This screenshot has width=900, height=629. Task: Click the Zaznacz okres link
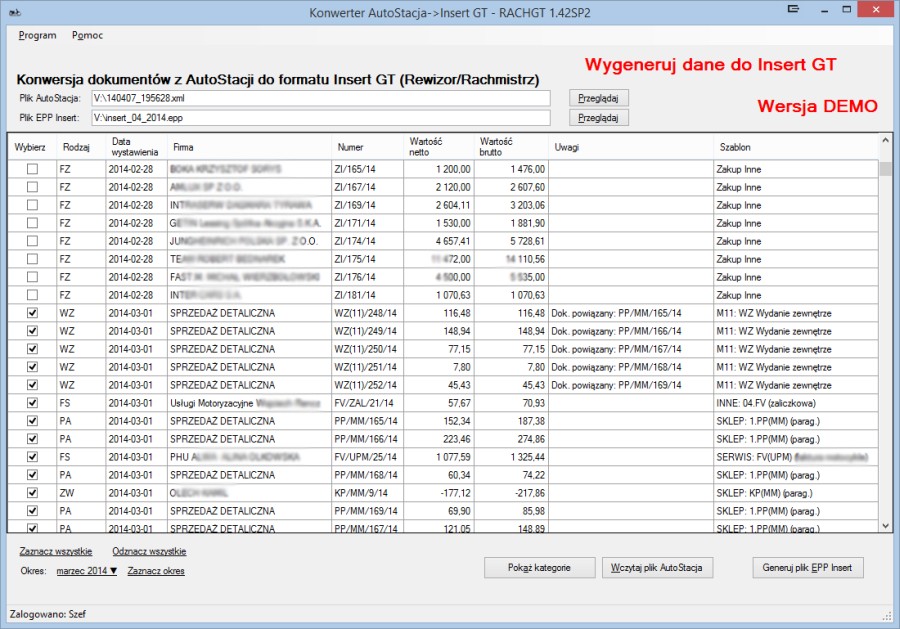tap(156, 571)
